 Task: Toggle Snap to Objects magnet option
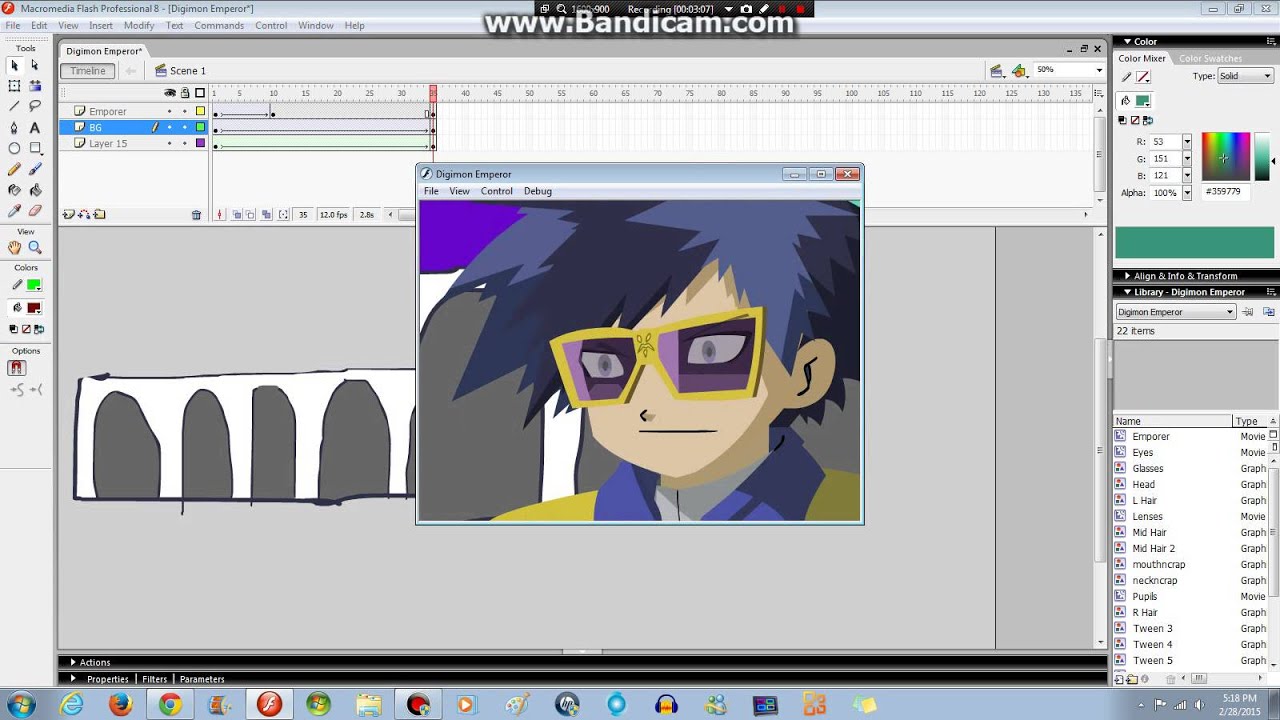[x=16, y=368]
